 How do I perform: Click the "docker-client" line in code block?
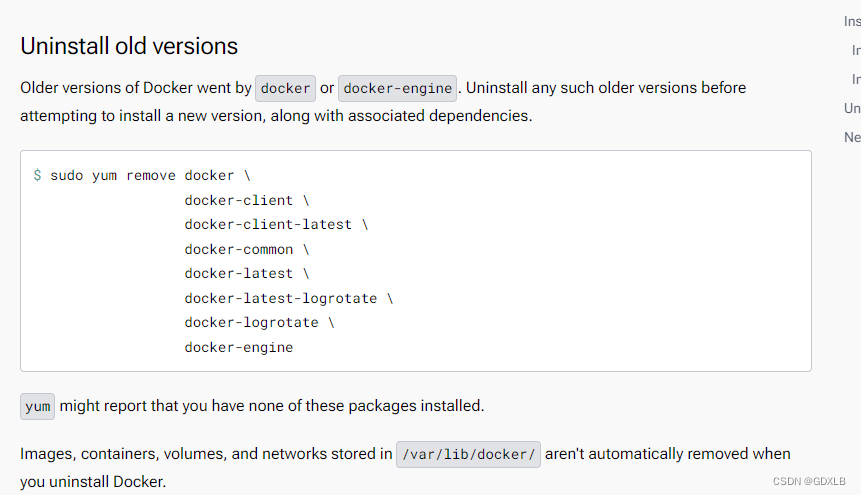tap(247, 201)
